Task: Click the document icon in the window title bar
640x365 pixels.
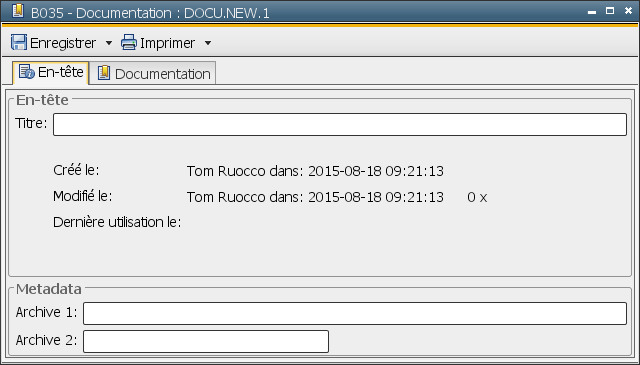Action: point(18,11)
